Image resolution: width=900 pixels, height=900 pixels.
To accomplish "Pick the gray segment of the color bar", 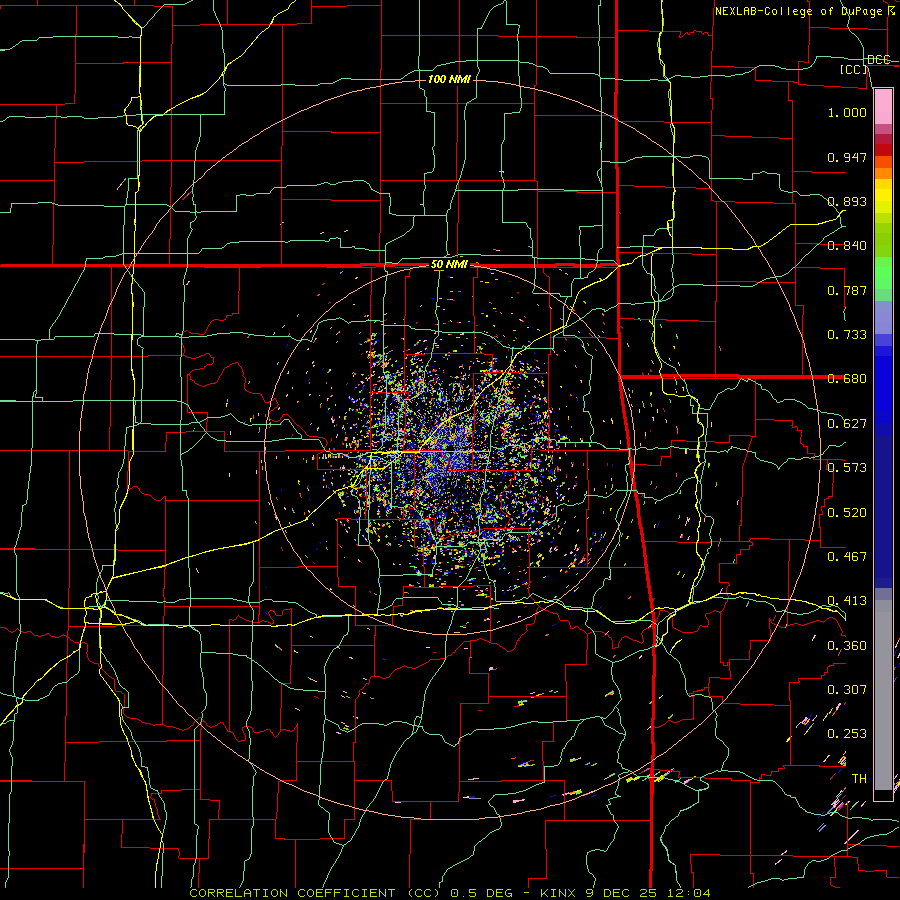I will pos(883,695).
